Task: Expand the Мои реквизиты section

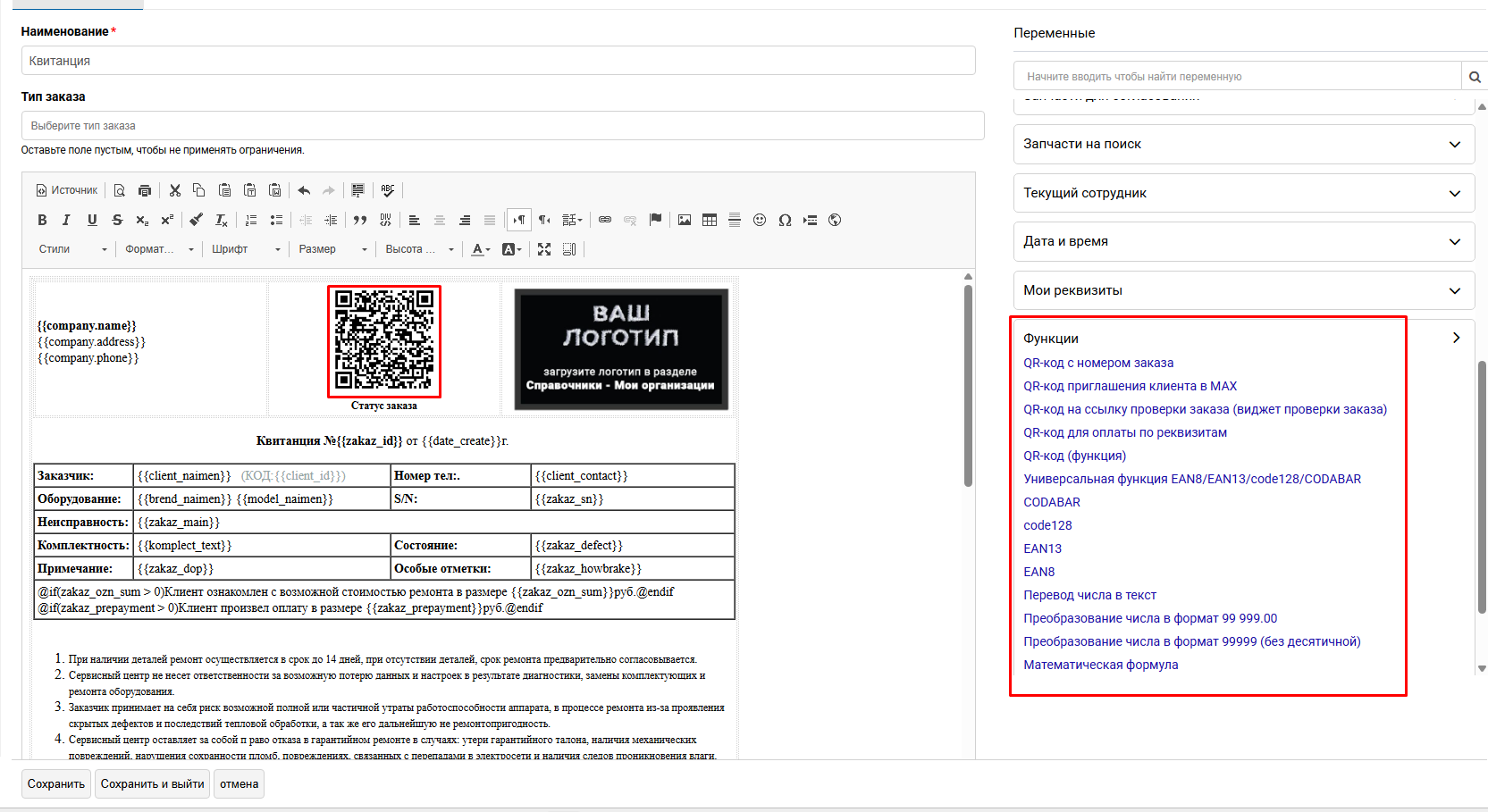Action: (x=1244, y=290)
